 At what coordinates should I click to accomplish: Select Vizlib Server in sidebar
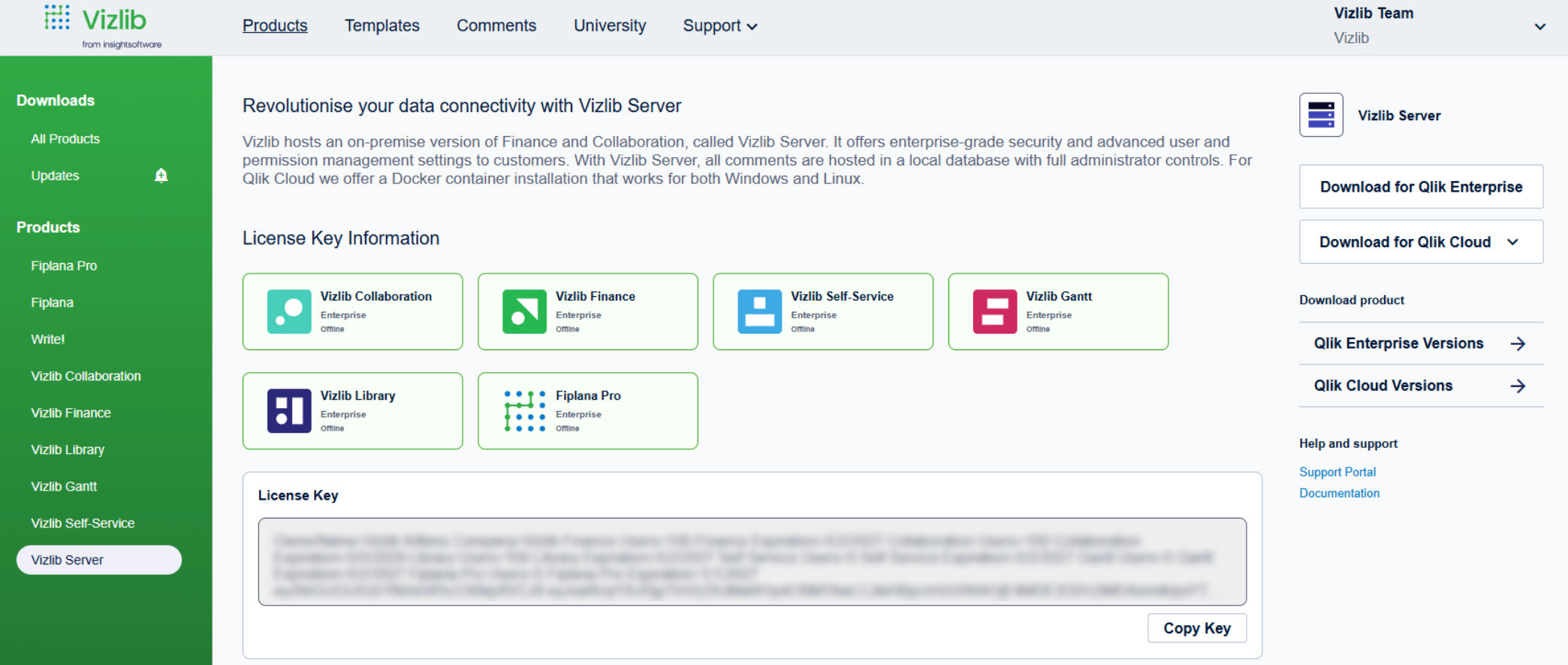(x=99, y=560)
